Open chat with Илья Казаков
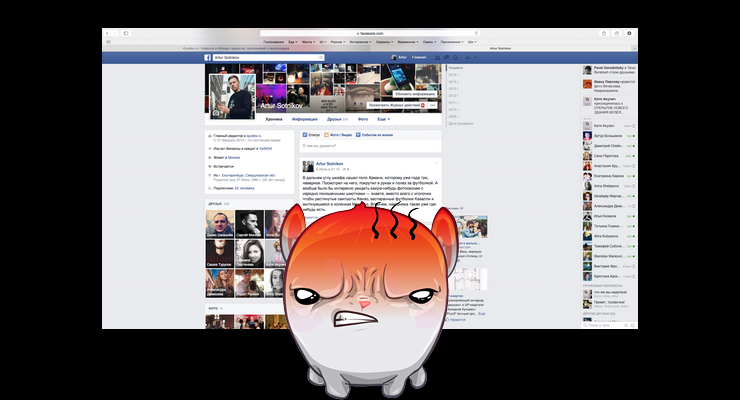Image resolution: width=740 pixels, height=400 pixels. click(609, 216)
